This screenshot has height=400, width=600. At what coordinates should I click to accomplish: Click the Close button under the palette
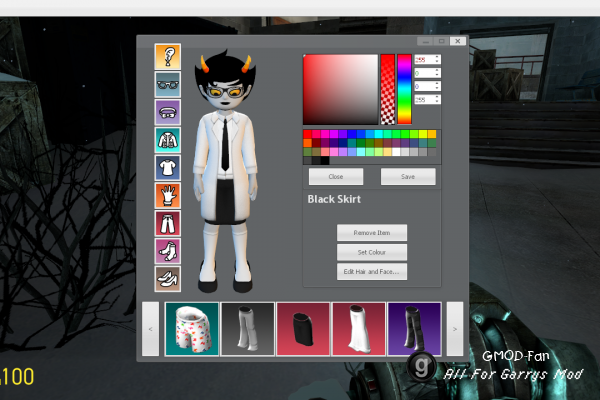click(336, 176)
